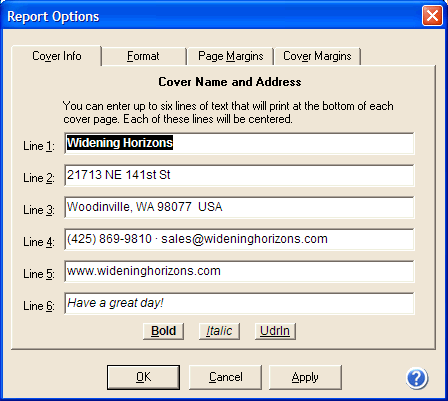Click the Cover Name and Address heading
Viewport: 448px width, 401px height.
pos(230,82)
